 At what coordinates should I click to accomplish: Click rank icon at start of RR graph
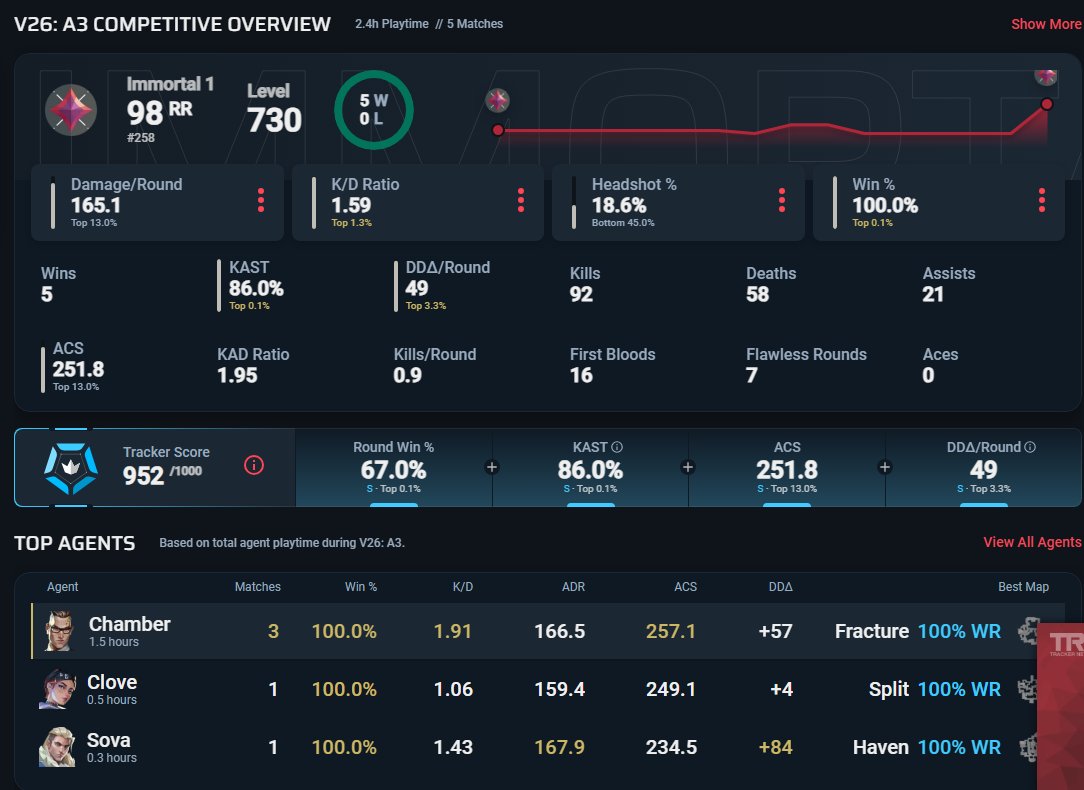pos(497,101)
